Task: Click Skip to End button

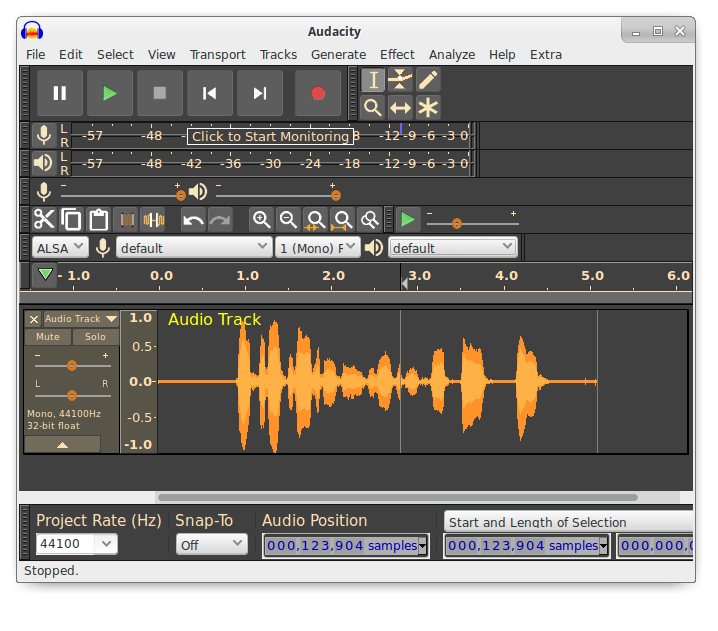Action: [x=260, y=93]
